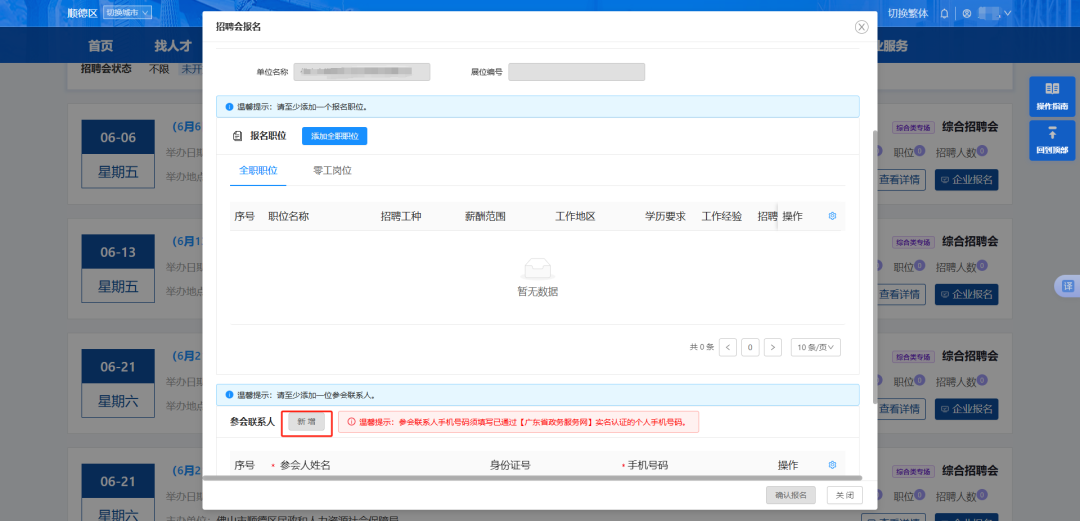
Task: Switch to the 全职职位 tab
Action: (x=258, y=170)
